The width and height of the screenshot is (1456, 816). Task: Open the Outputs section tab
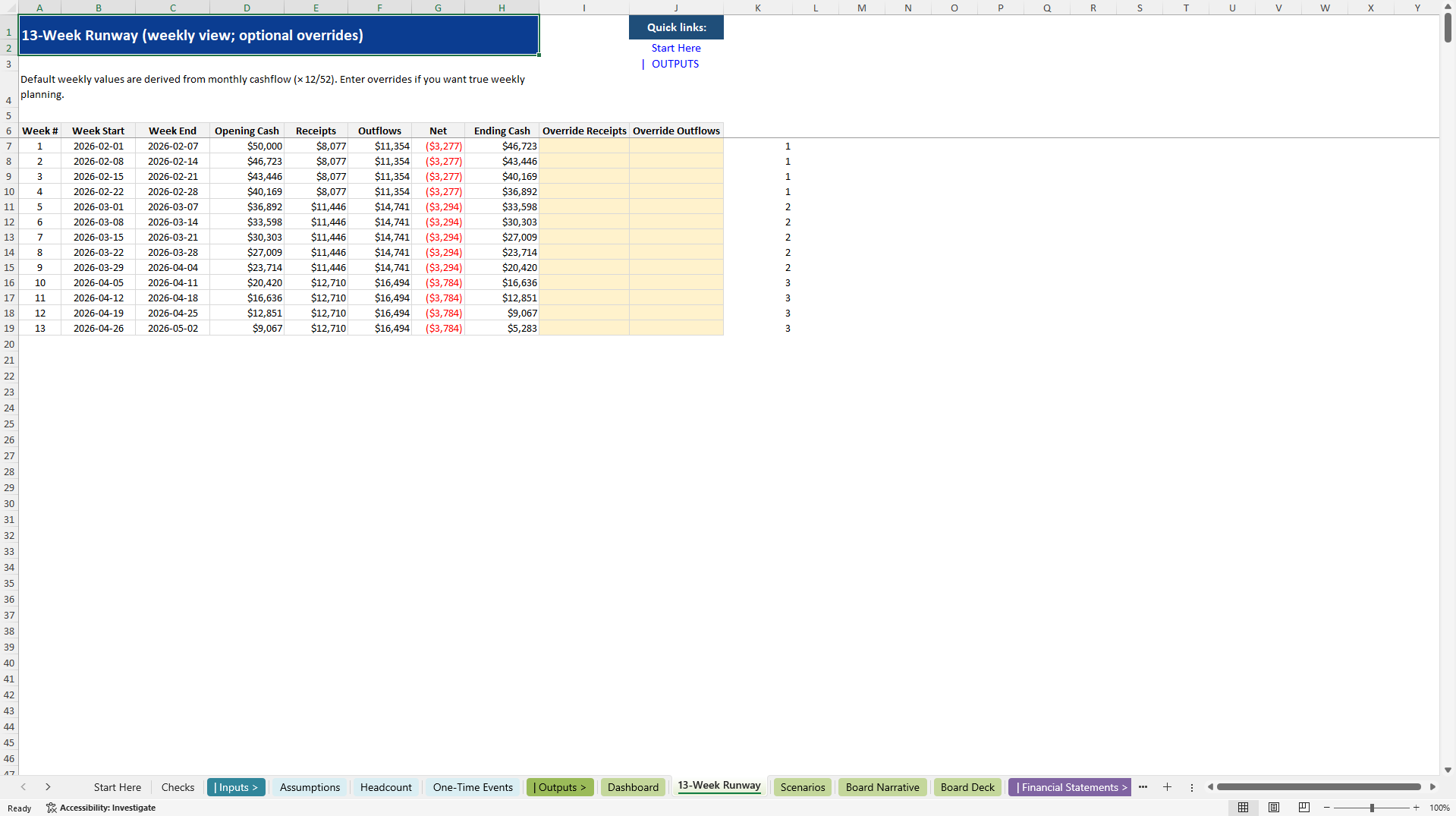(x=560, y=787)
